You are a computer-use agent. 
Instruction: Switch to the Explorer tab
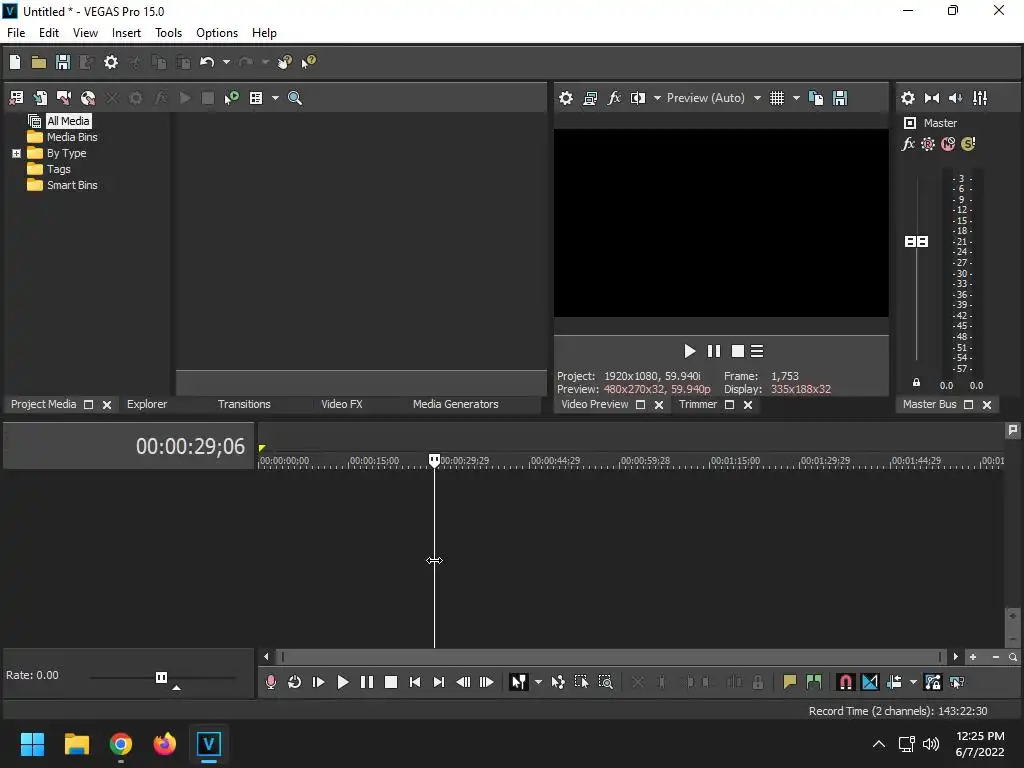pyautogui.click(x=147, y=404)
